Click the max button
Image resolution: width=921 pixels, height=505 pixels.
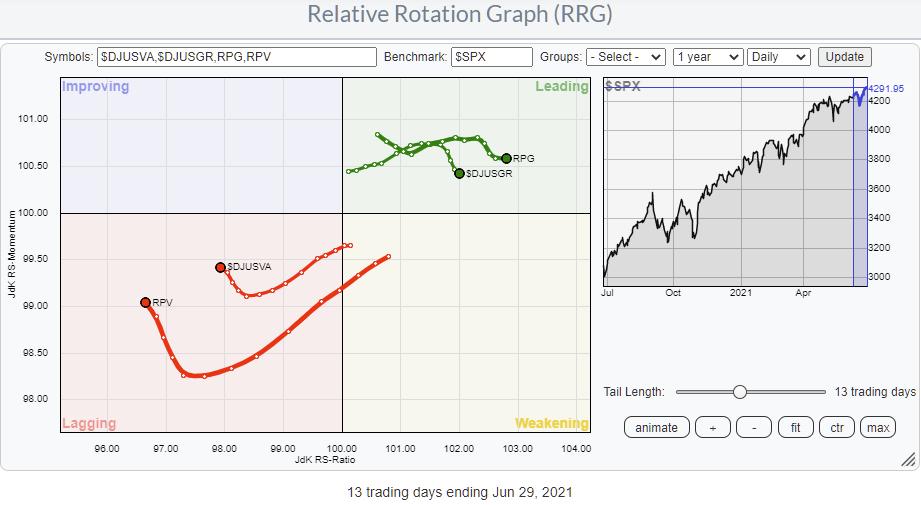(878, 427)
